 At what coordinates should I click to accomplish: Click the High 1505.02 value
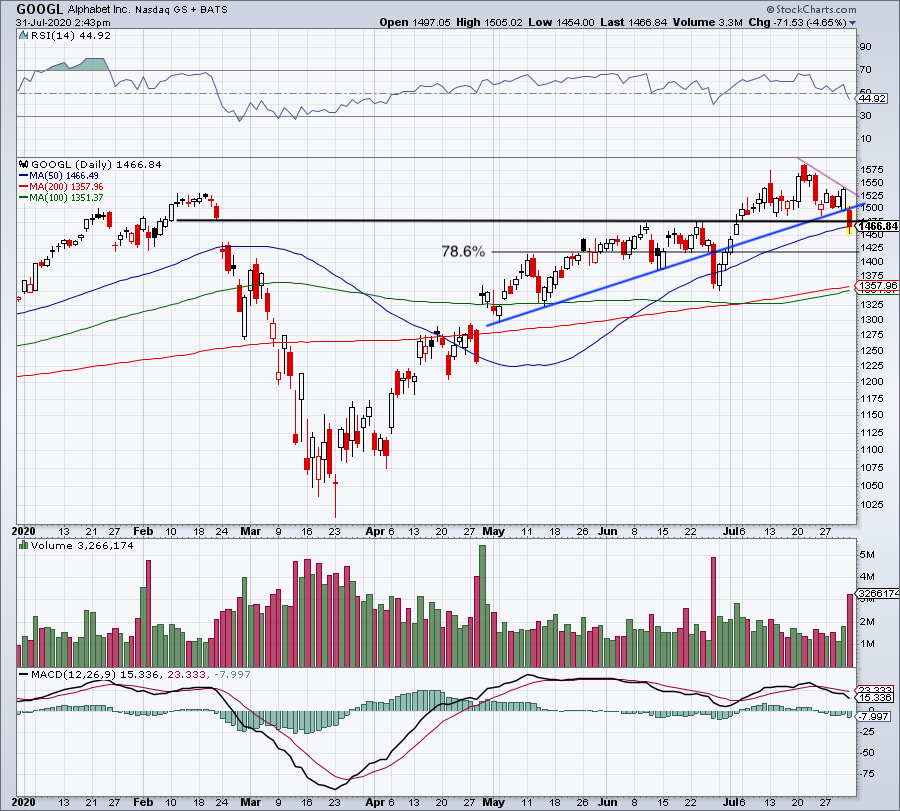coord(490,22)
